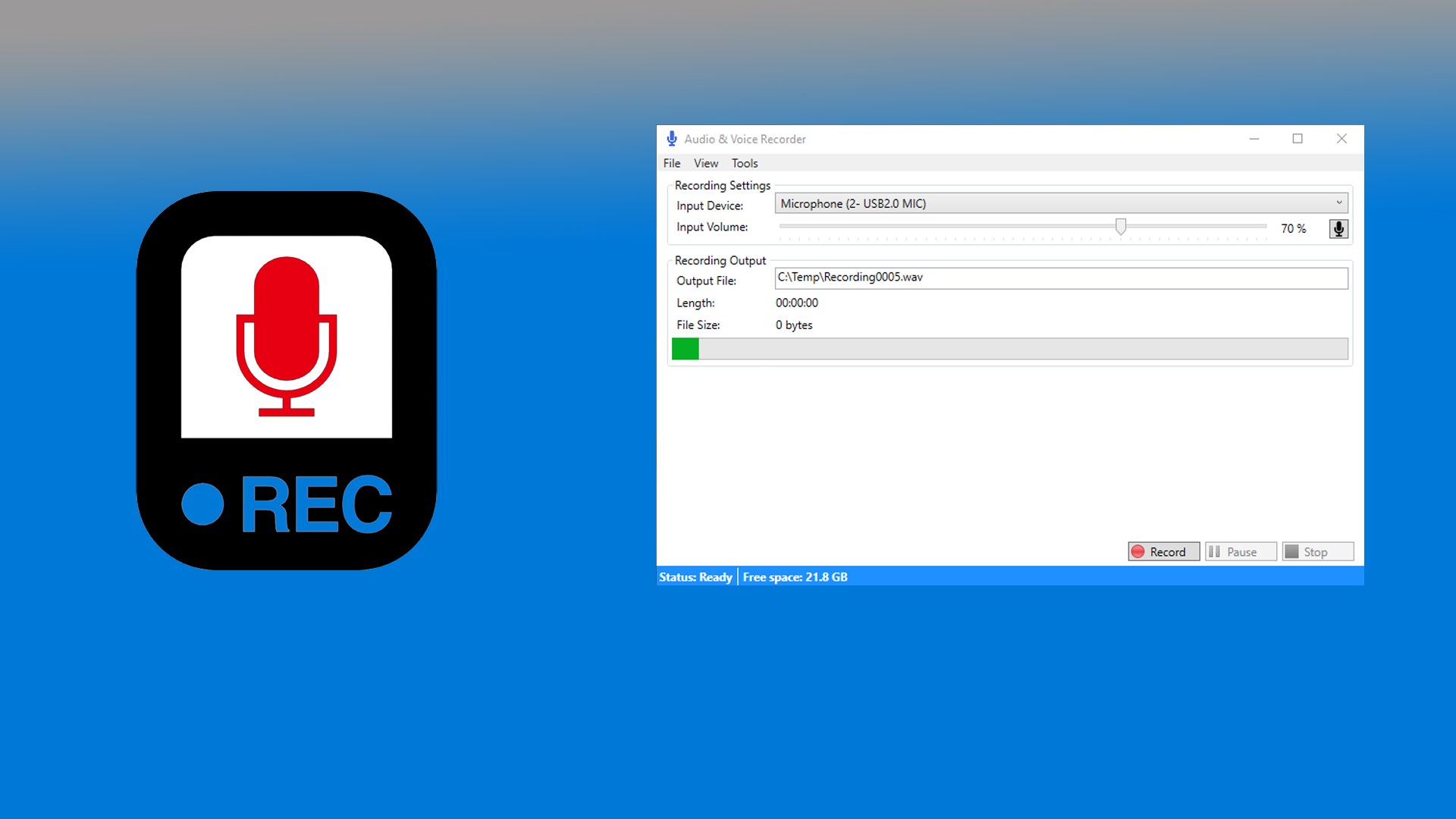Click the dropdown chevron for input devices
Screen dimensions: 1456x819
point(1340,202)
